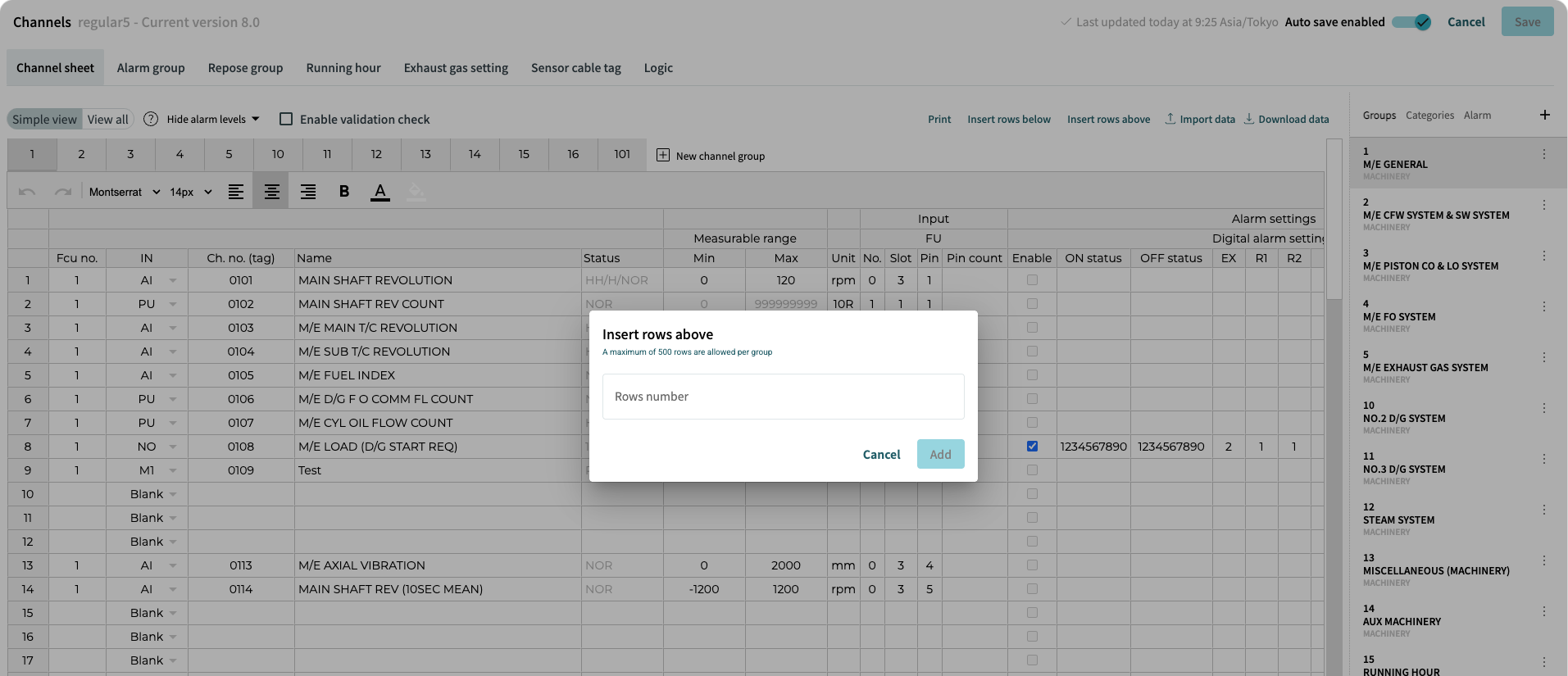Open the Exhaust gas setting tab
Viewport: 1568px width, 676px height.
coord(456,68)
